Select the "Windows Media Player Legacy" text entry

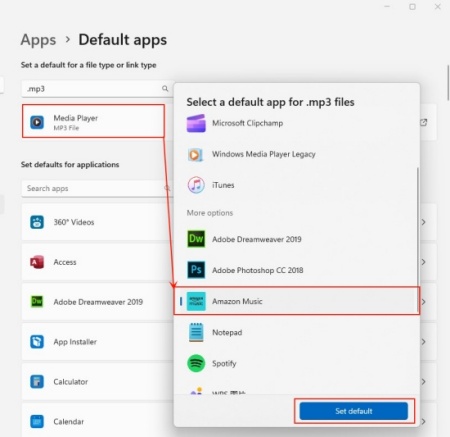[x=264, y=154]
